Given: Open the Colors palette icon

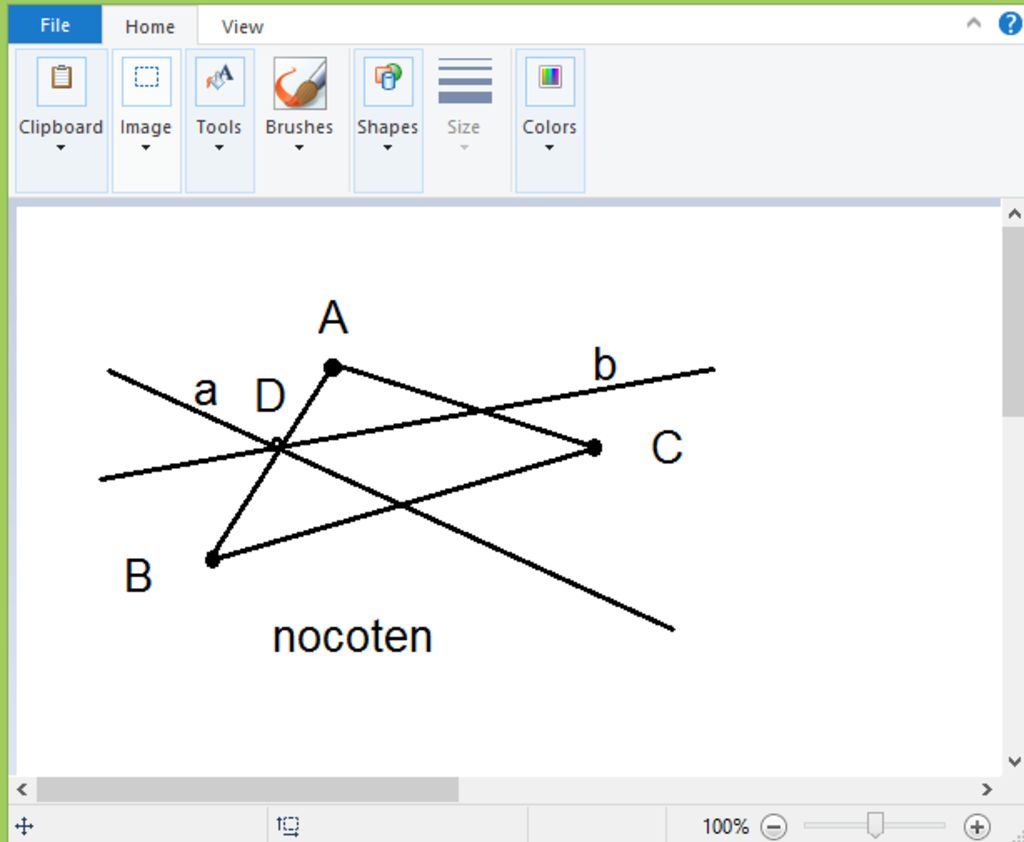Looking at the screenshot, I should point(550,81).
